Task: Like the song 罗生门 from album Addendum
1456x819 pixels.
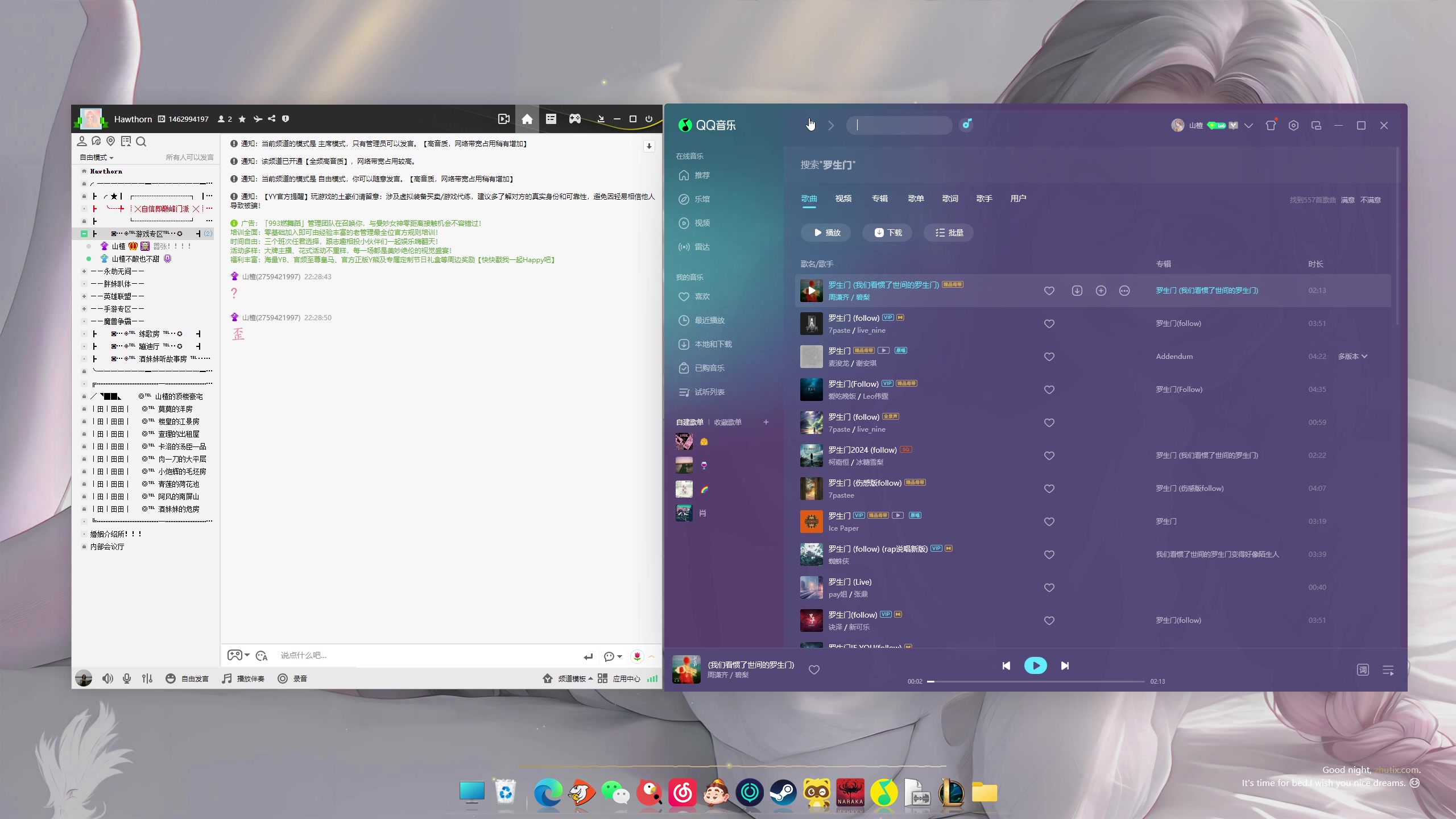Action: (x=1049, y=357)
